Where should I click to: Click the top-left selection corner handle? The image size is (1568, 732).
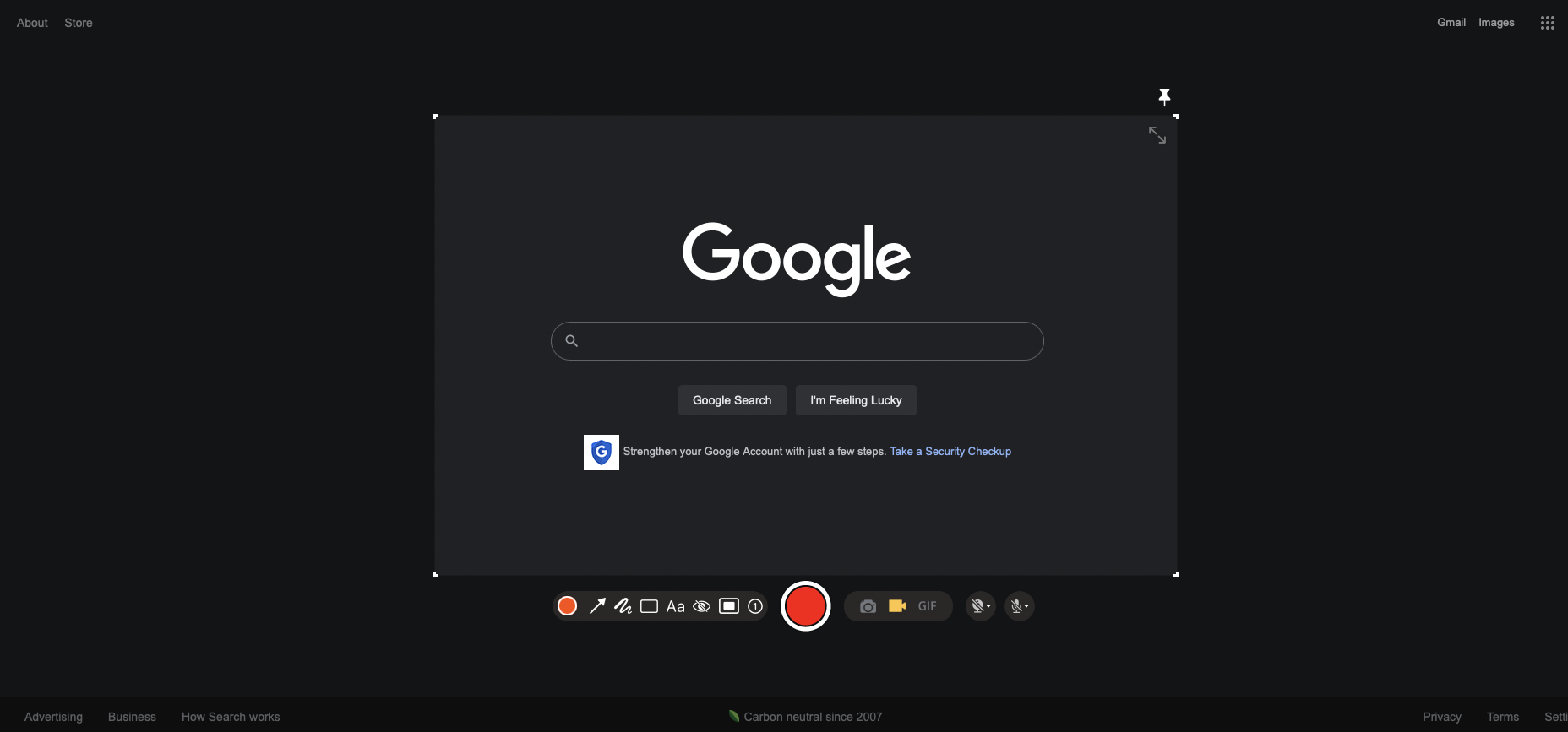coord(435,117)
